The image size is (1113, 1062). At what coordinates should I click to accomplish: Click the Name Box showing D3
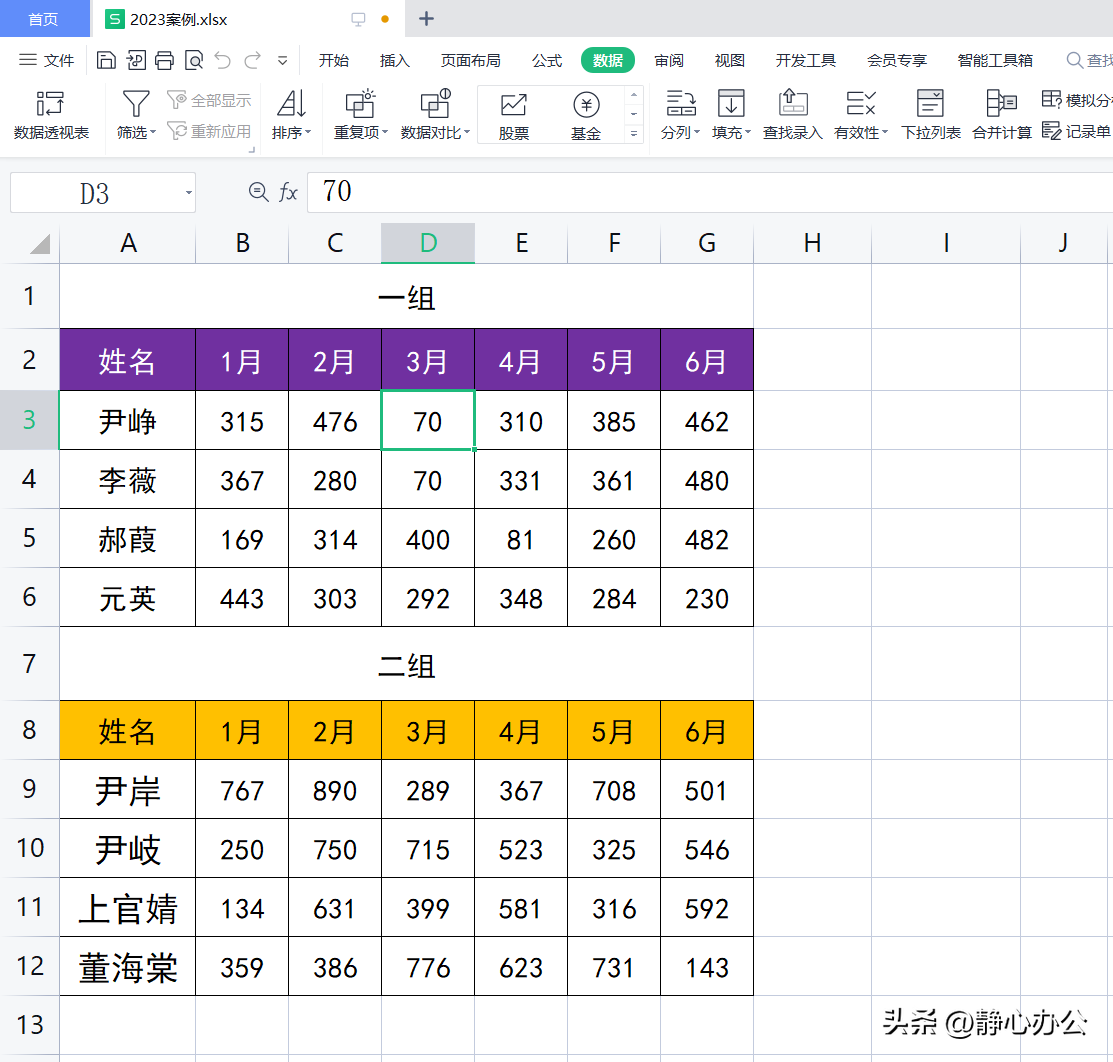pos(95,193)
